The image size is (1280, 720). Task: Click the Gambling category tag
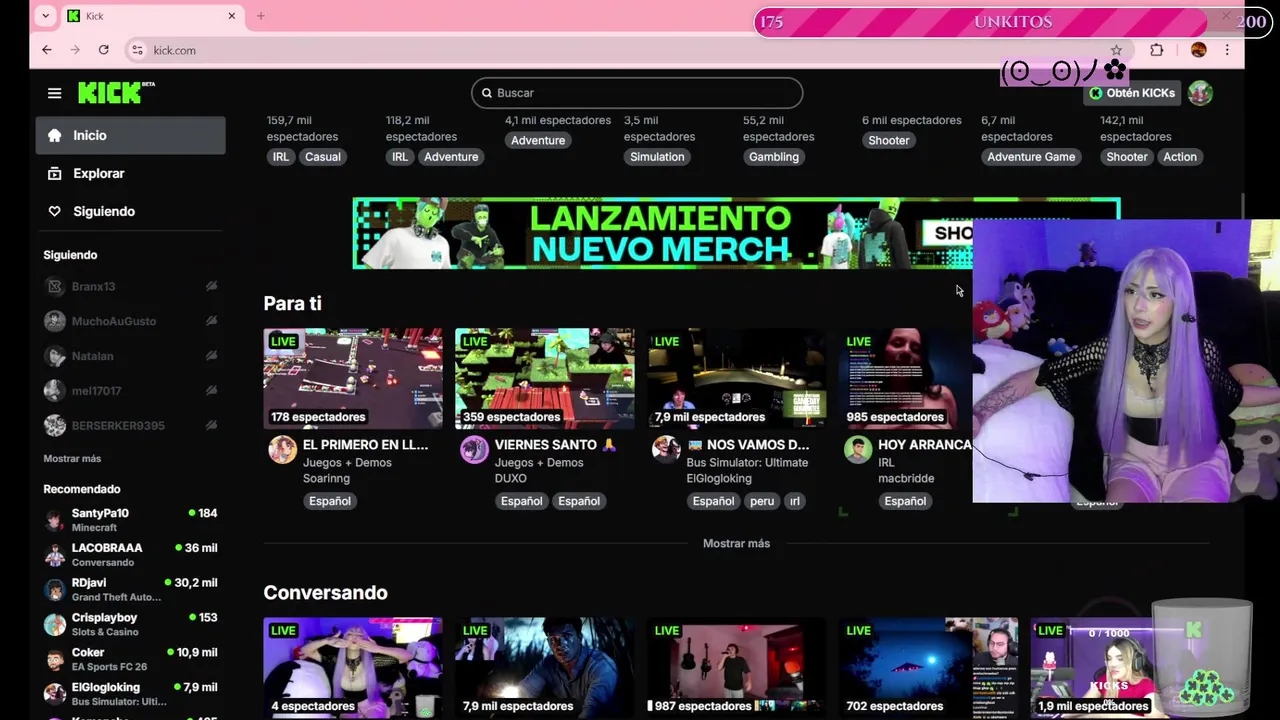tap(774, 157)
